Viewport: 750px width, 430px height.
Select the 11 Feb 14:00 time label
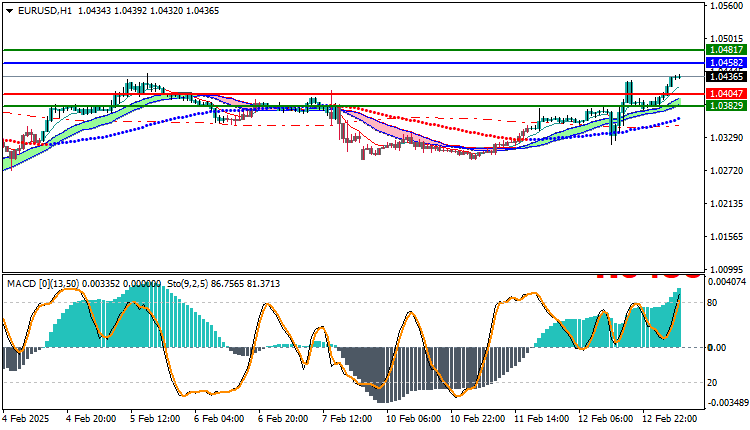point(542,419)
